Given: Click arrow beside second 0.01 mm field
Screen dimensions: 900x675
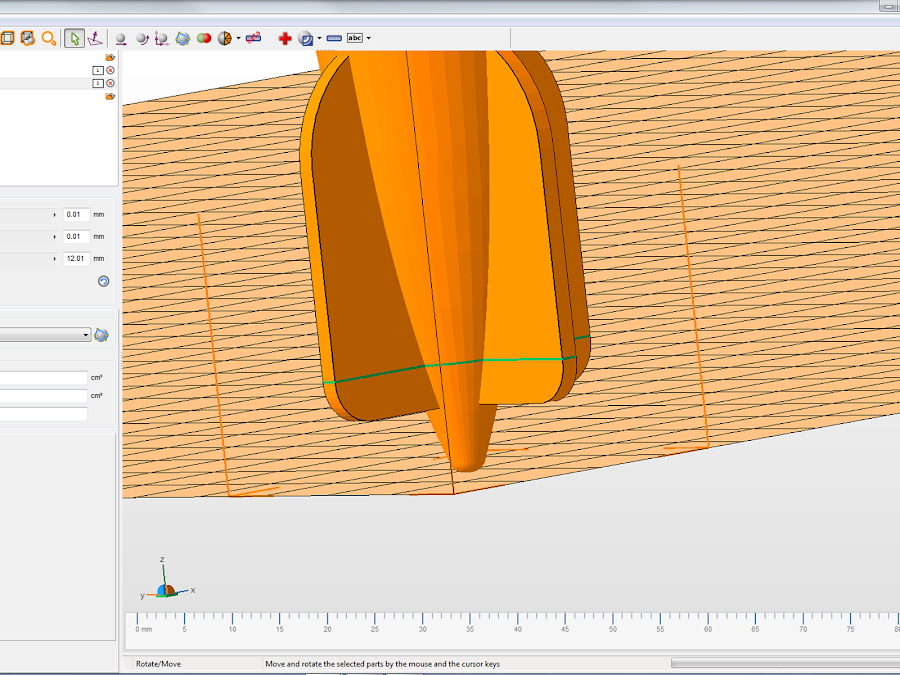Looking at the screenshot, I should (55, 236).
